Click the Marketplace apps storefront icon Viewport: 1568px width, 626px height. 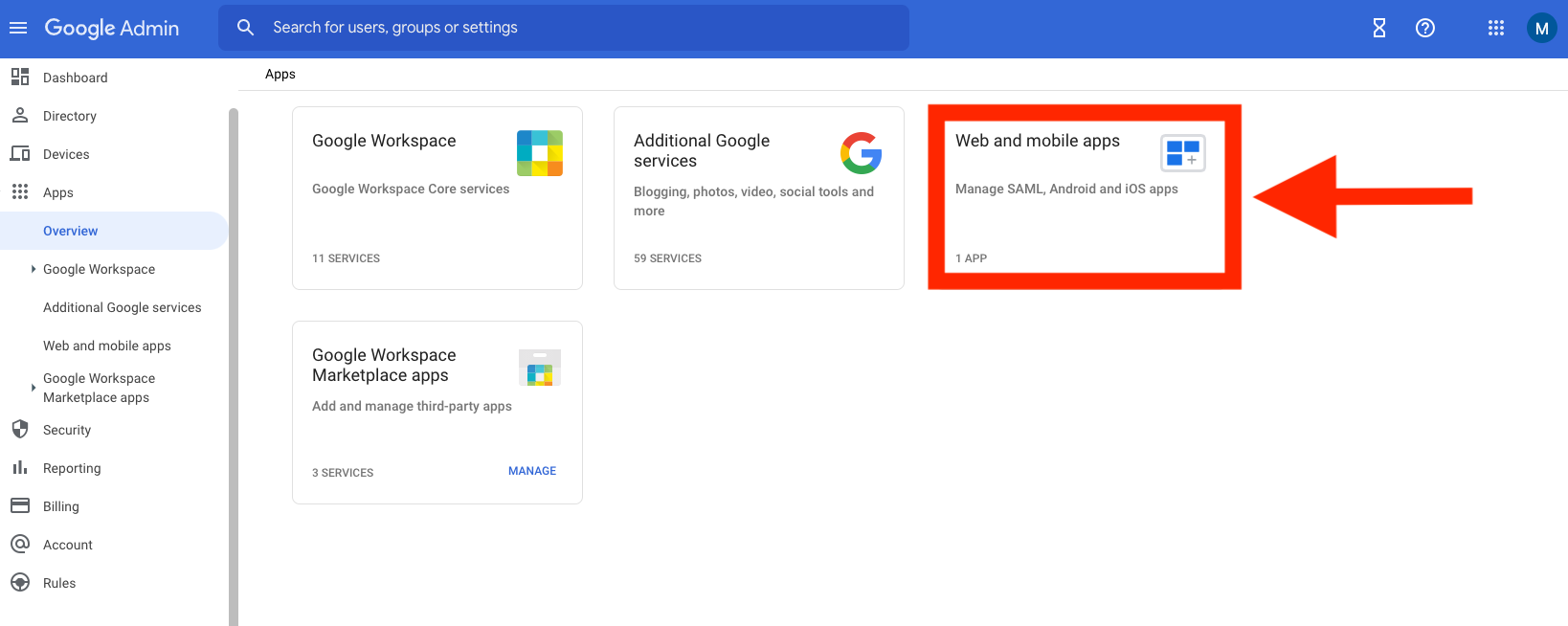click(540, 368)
